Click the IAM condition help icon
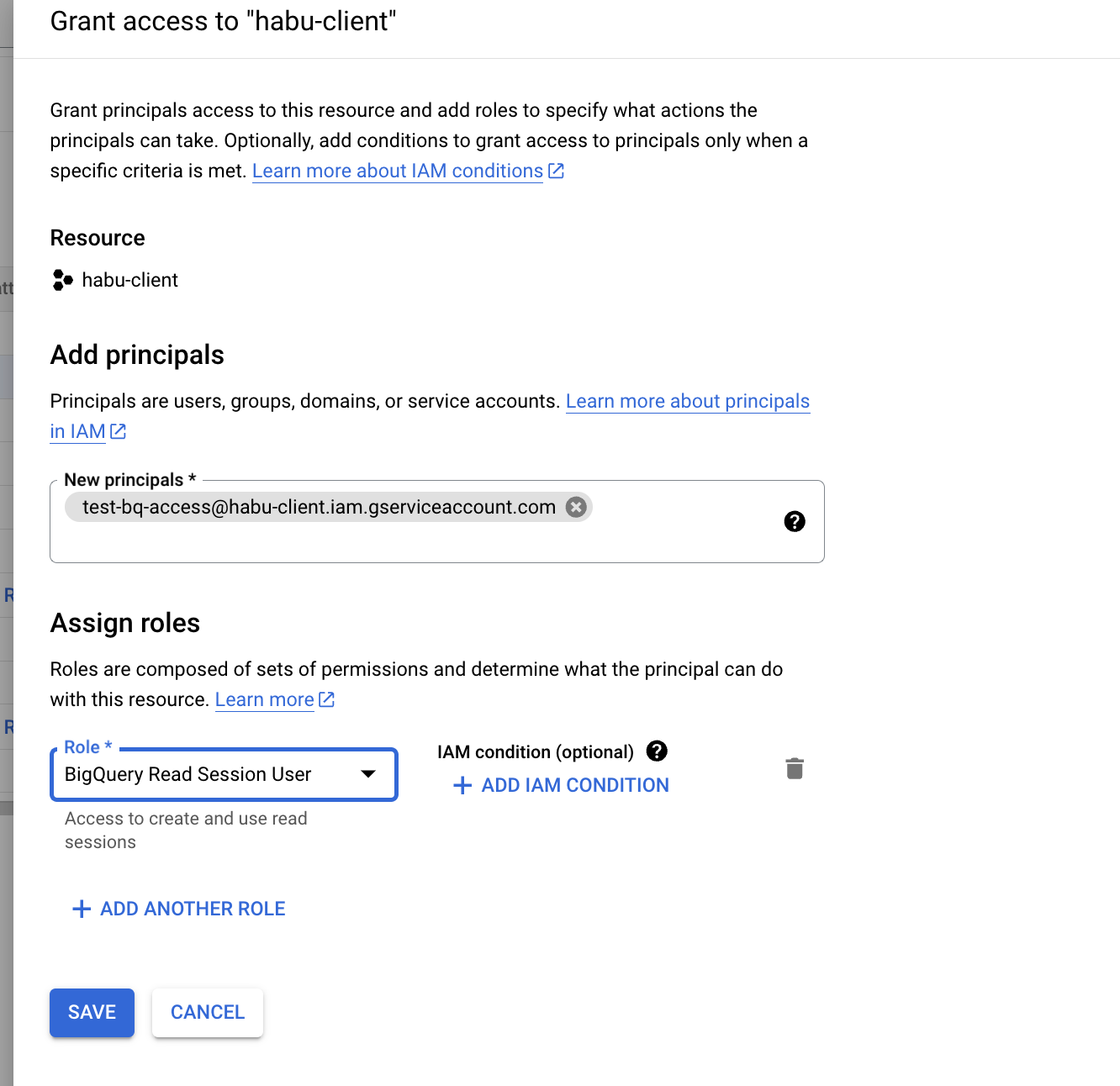This screenshot has width=1120, height=1086. pyautogui.click(x=657, y=751)
